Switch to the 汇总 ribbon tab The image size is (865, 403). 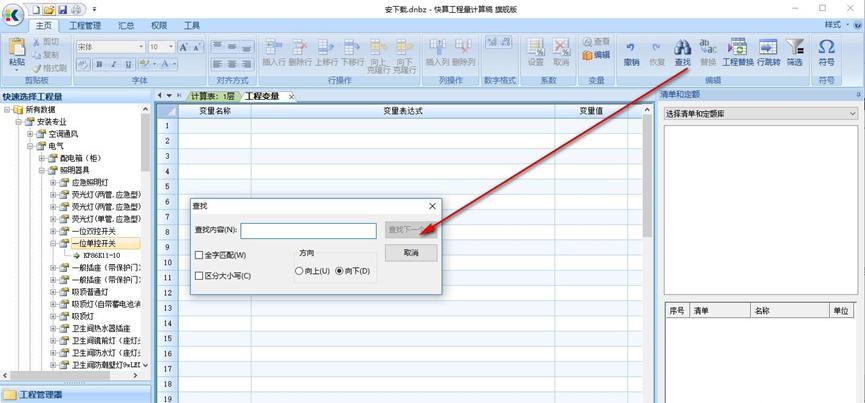tap(126, 25)
